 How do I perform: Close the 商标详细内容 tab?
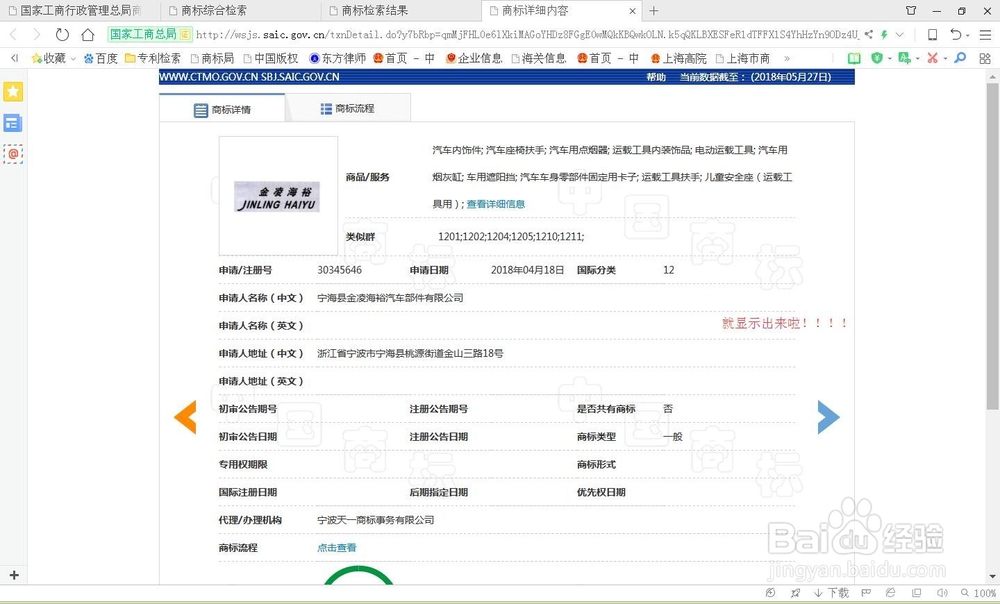click(633, 11)
